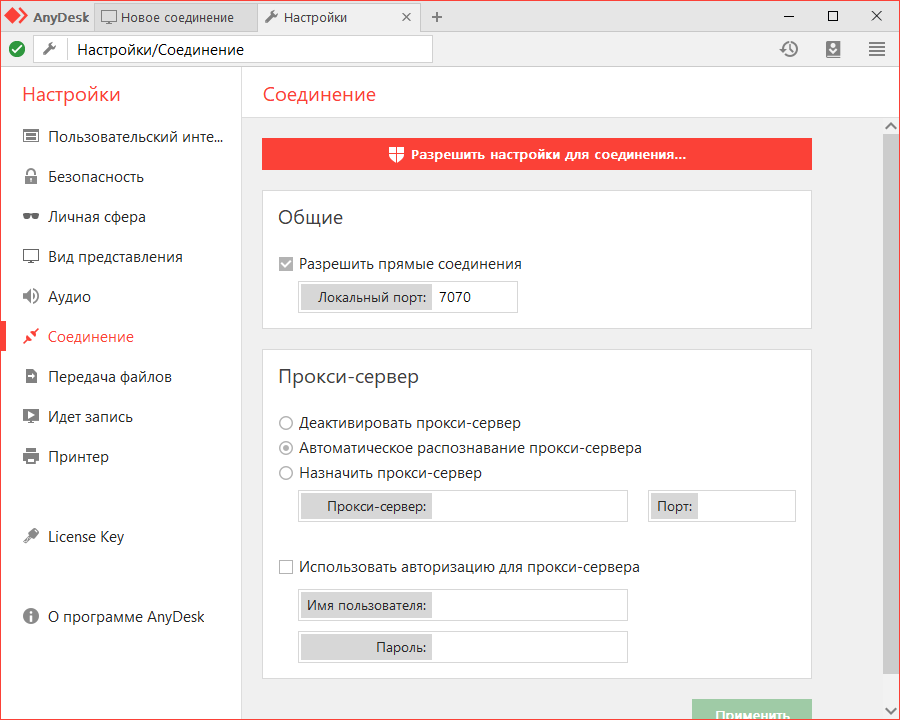Image resolution: width=900 pixels, height=720 pixels.
Task: Open Идет запись settings section
Action: [x=121, y=416]
